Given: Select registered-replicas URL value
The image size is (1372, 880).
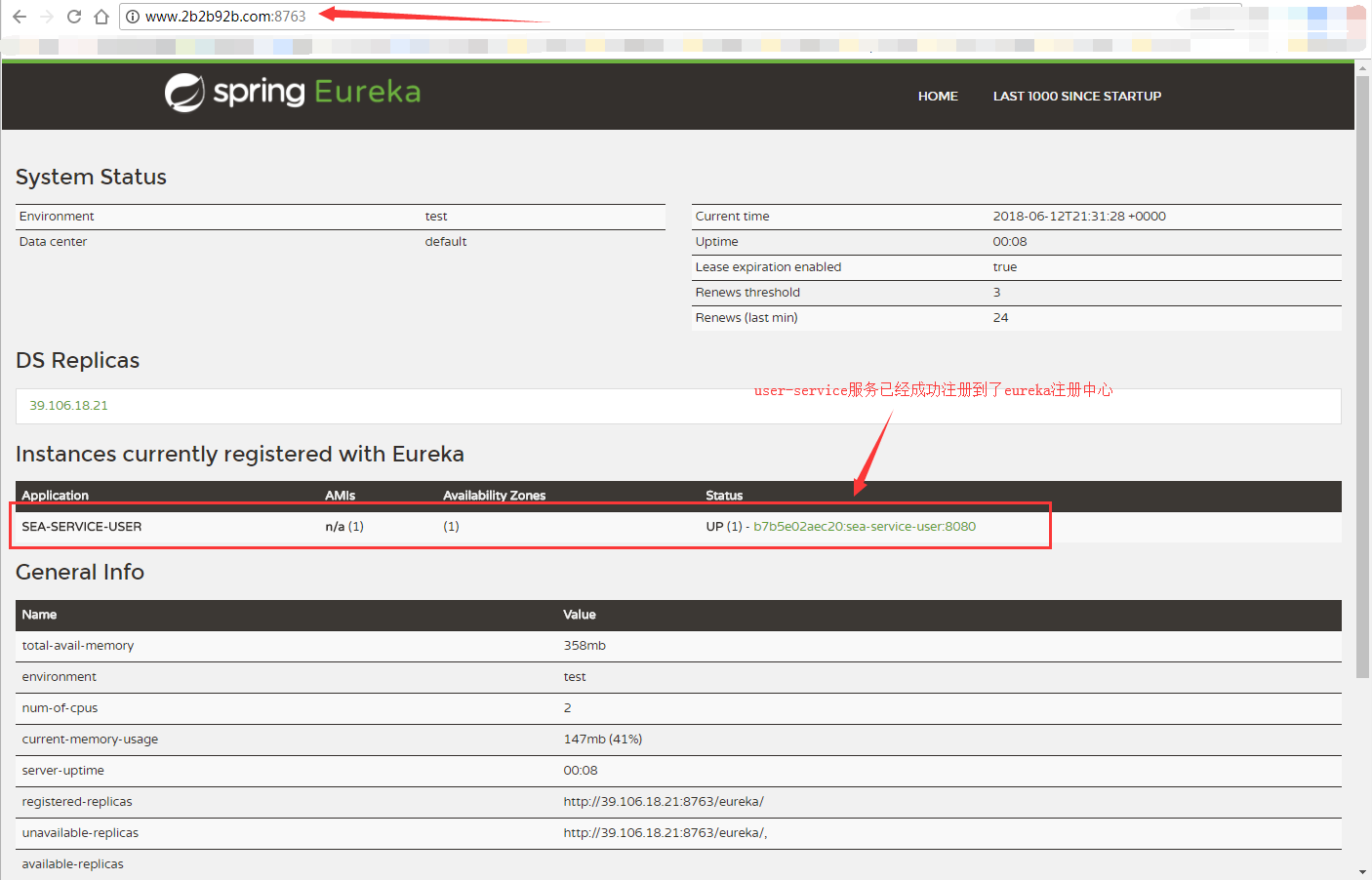Looking at the screenshot, I should (664, 802).
